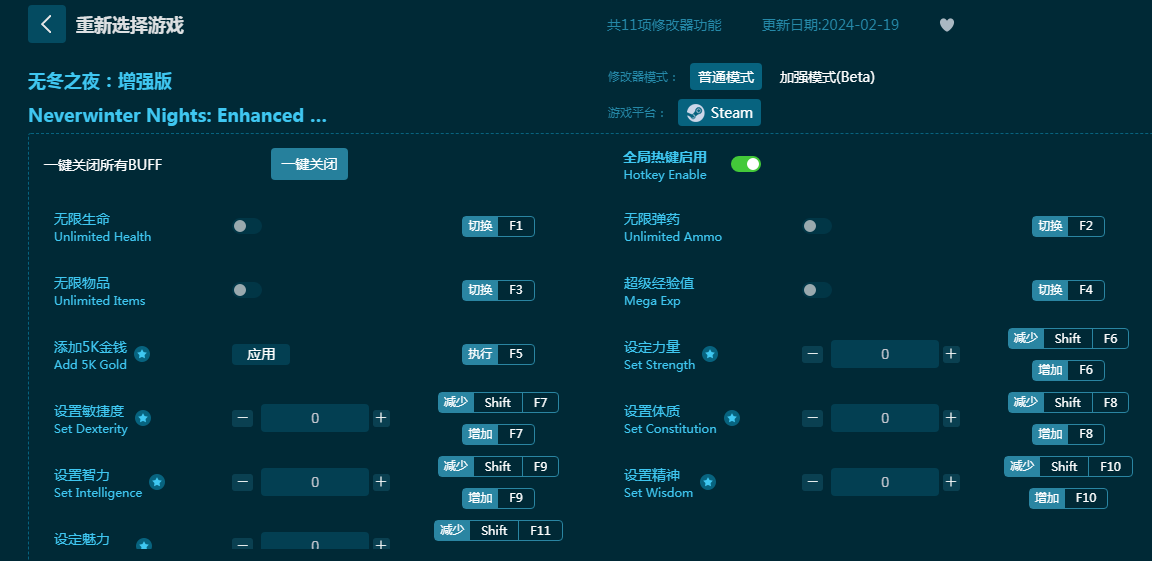Click the F5 执行 hotkey for Add Gold

point(498,354)
